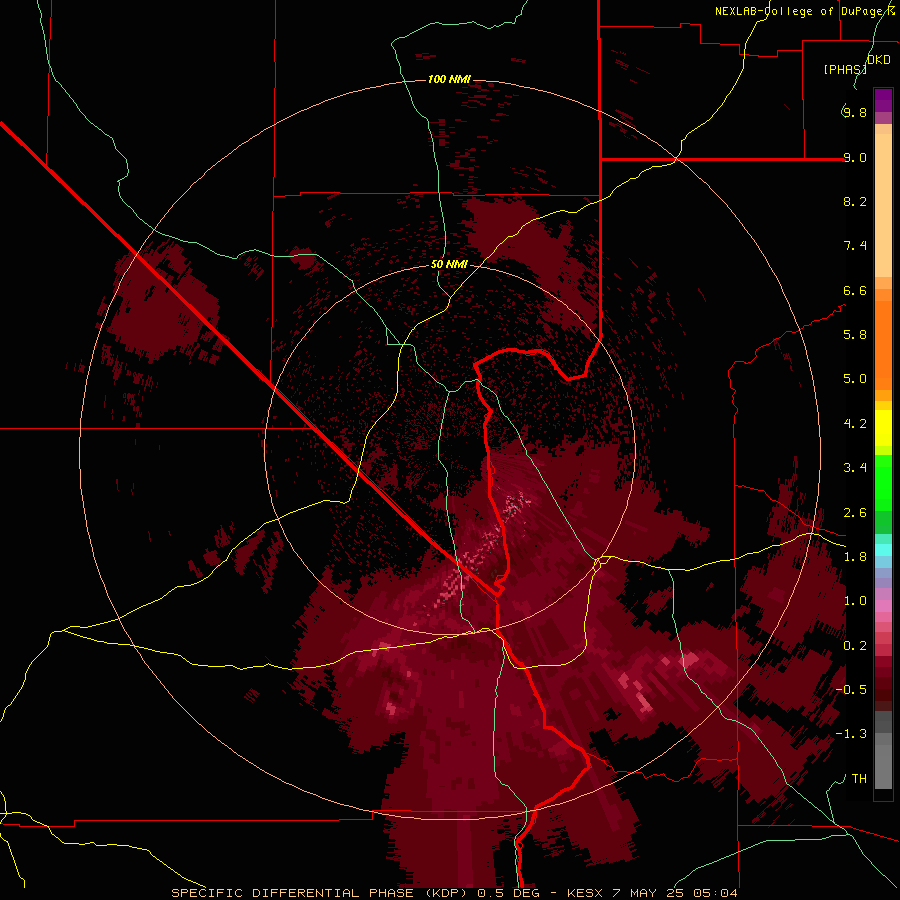Click the bright green color bar segment
The image size is (900, 900).
[x=883, y=483]
